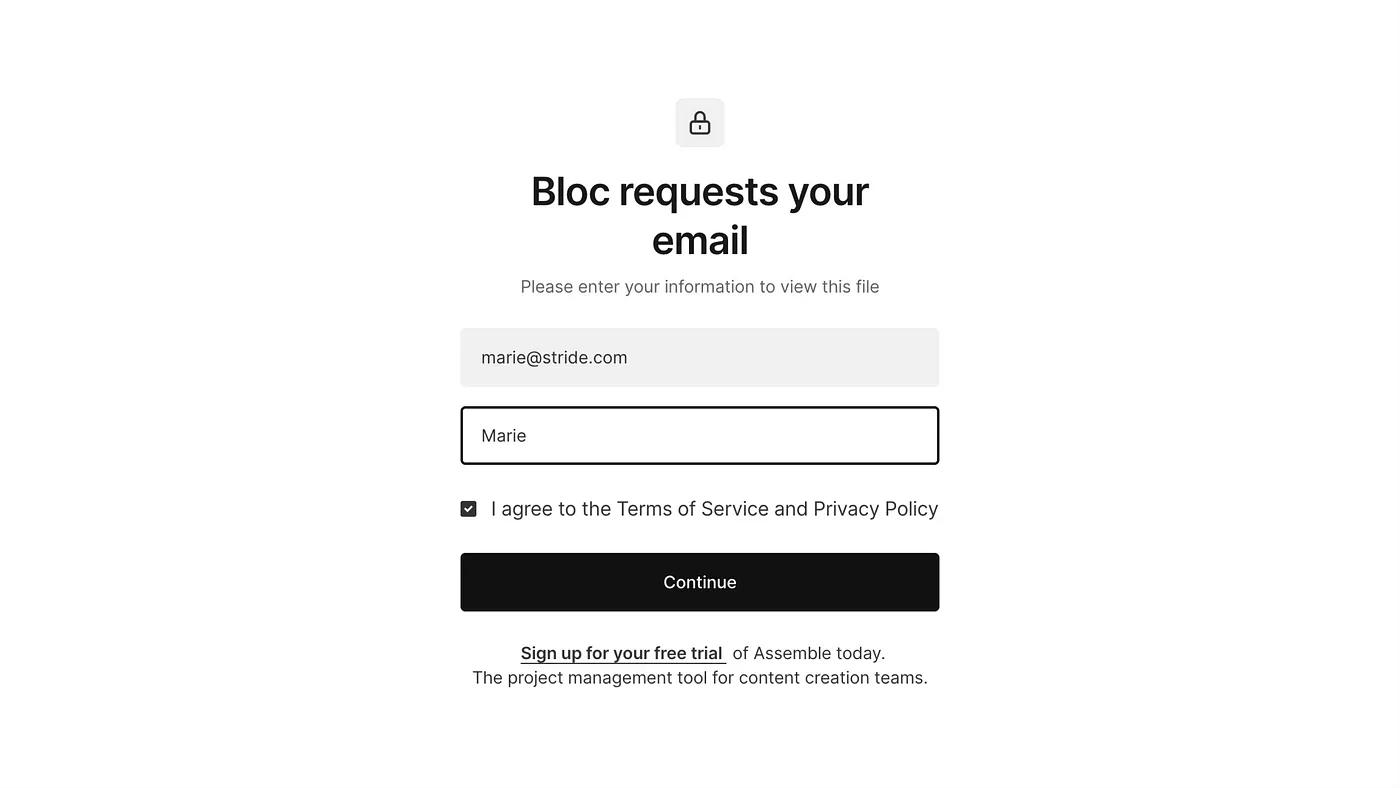Click the project management tool tagline
This screenshot has width=1400, height=788.
(700, 678)
